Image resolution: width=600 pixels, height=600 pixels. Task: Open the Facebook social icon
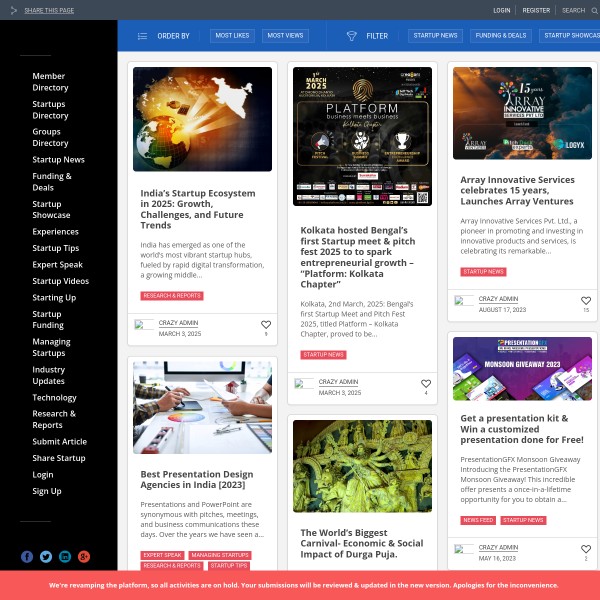[27, 556]
